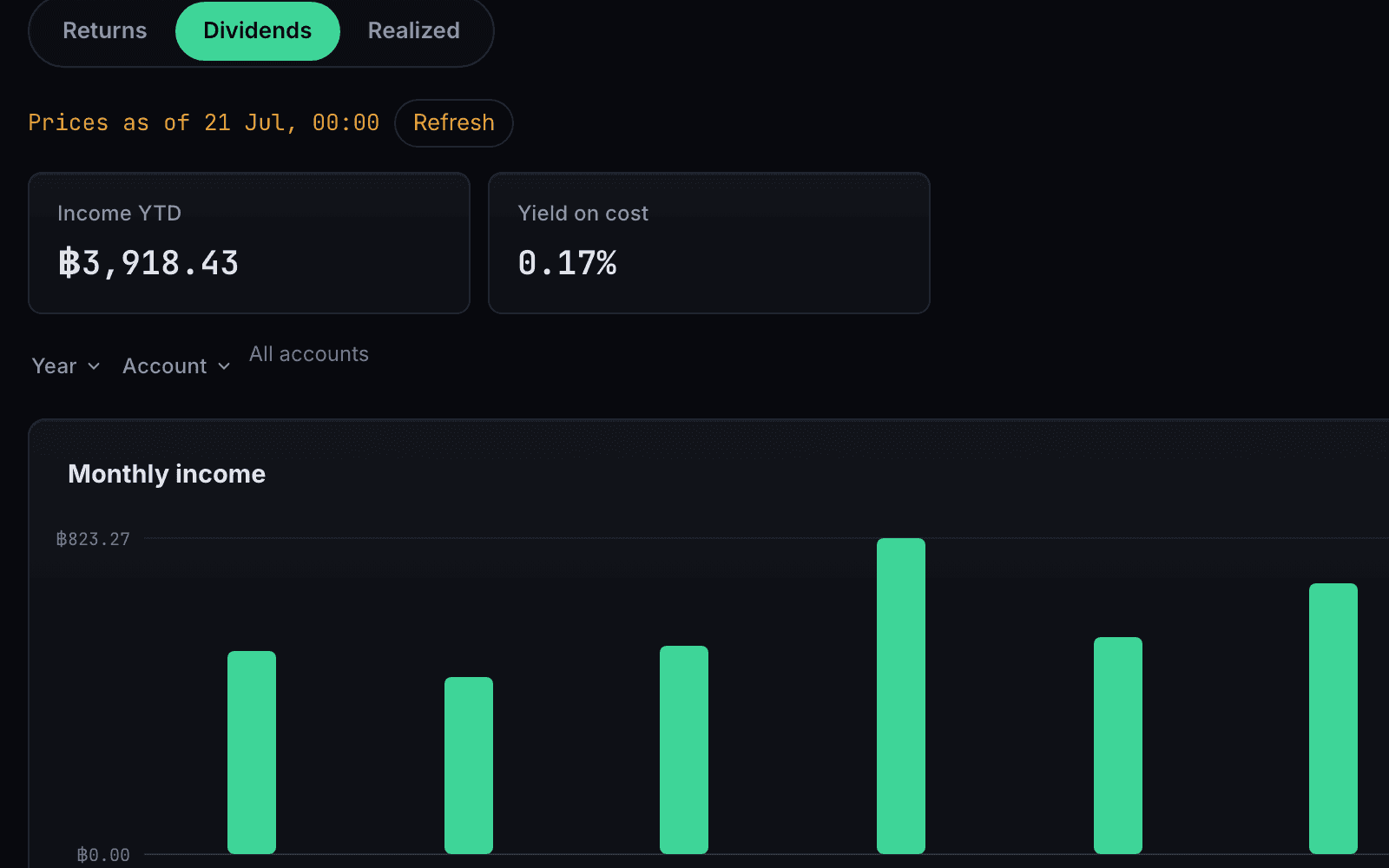
Task: Click the Monthly income chart title
Action: click(x=167, y=474)
